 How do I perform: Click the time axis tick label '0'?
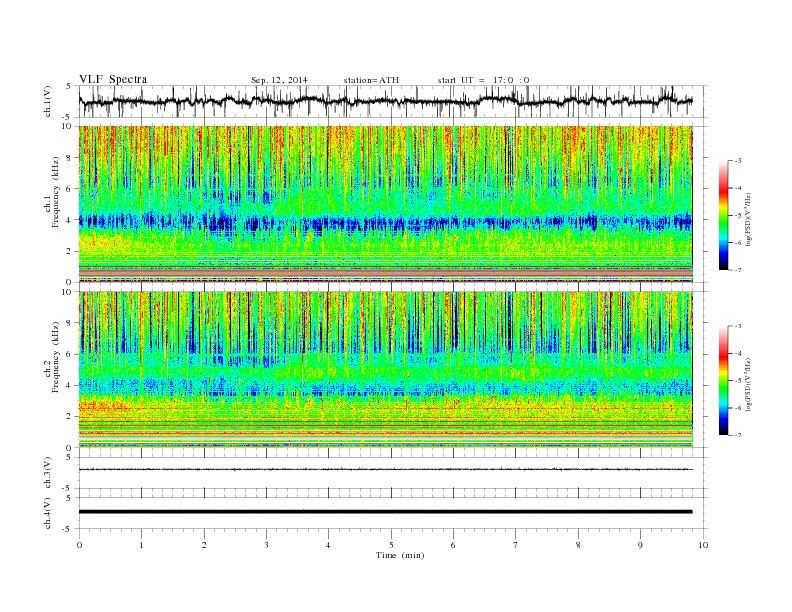(79, 545)
